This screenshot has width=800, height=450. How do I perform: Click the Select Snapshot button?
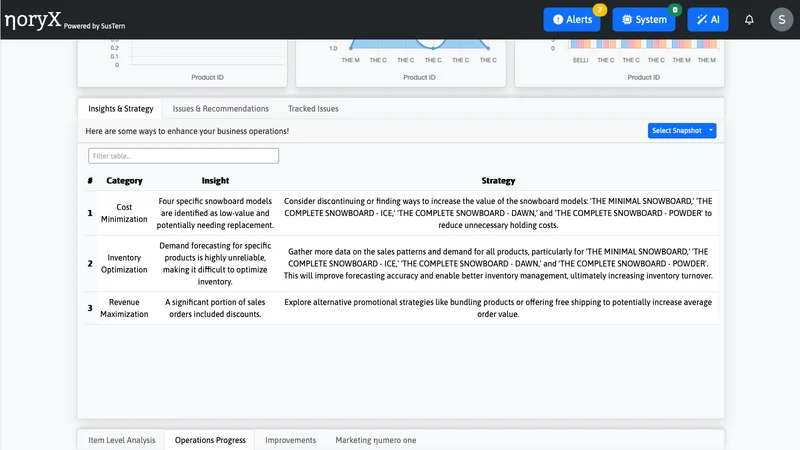677,131
